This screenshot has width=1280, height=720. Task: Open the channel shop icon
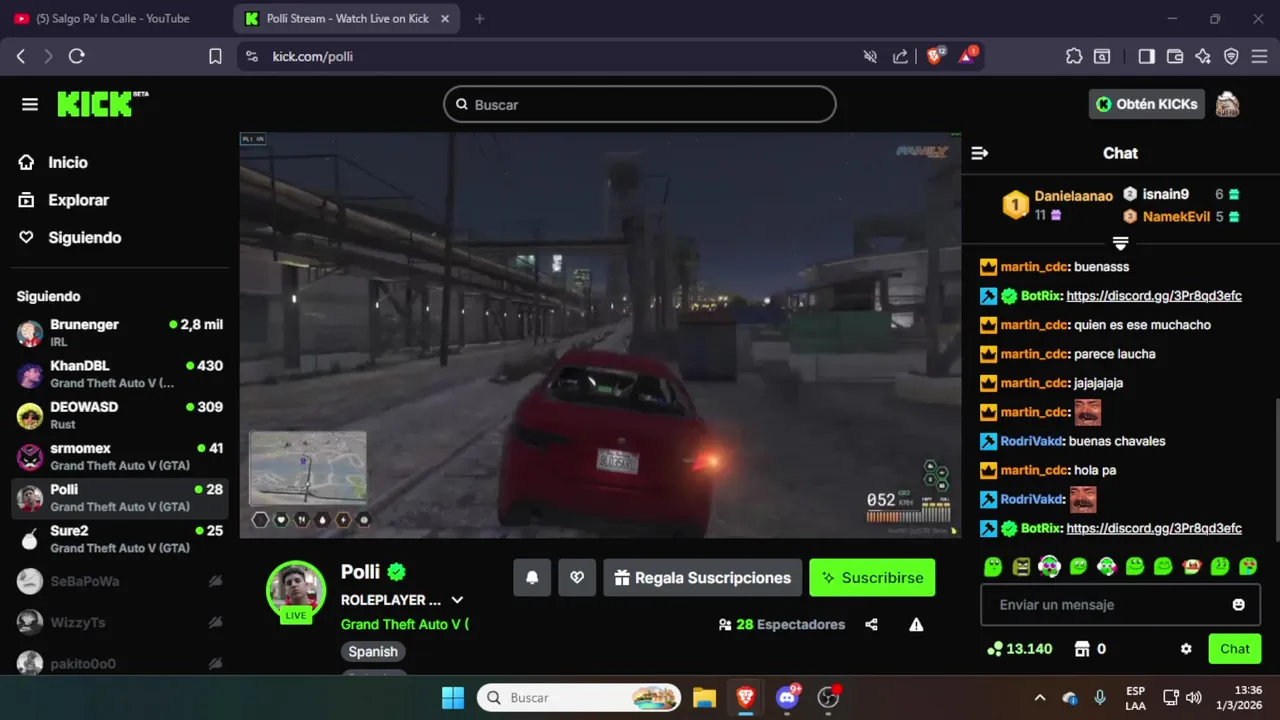click(x=1081, y=649)
